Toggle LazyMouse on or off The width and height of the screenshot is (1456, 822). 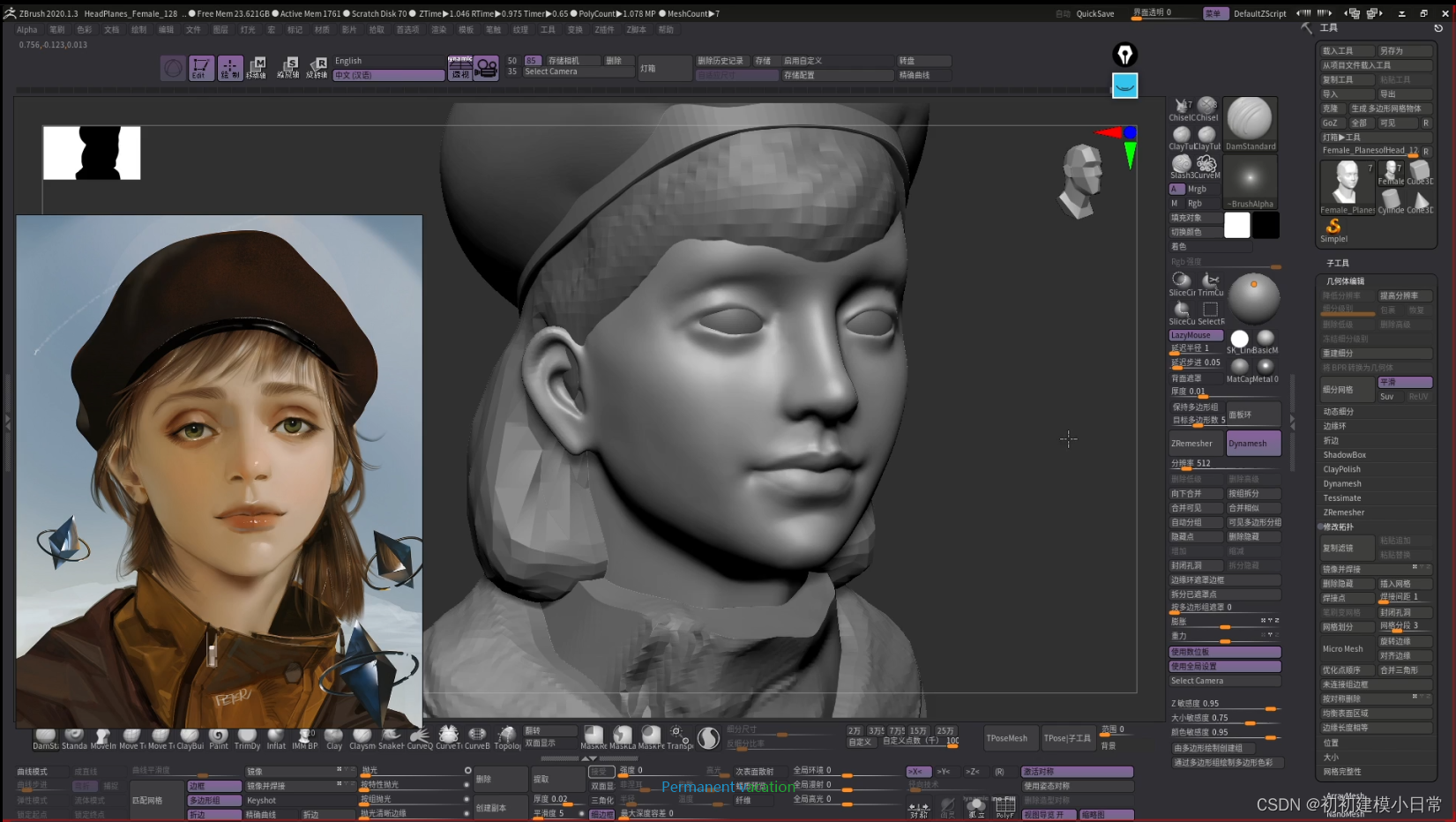tap(1195, 335)
